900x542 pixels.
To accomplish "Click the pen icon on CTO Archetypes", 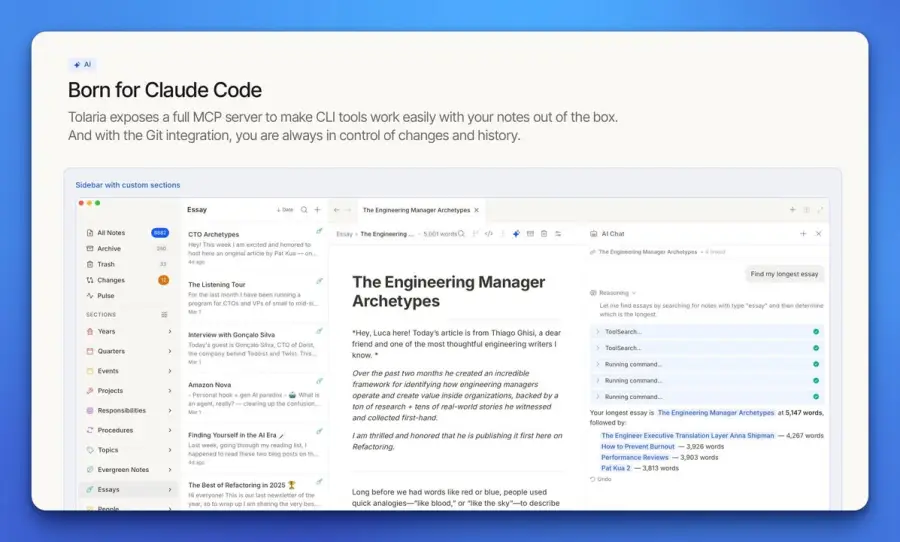I will coord(319,231).
